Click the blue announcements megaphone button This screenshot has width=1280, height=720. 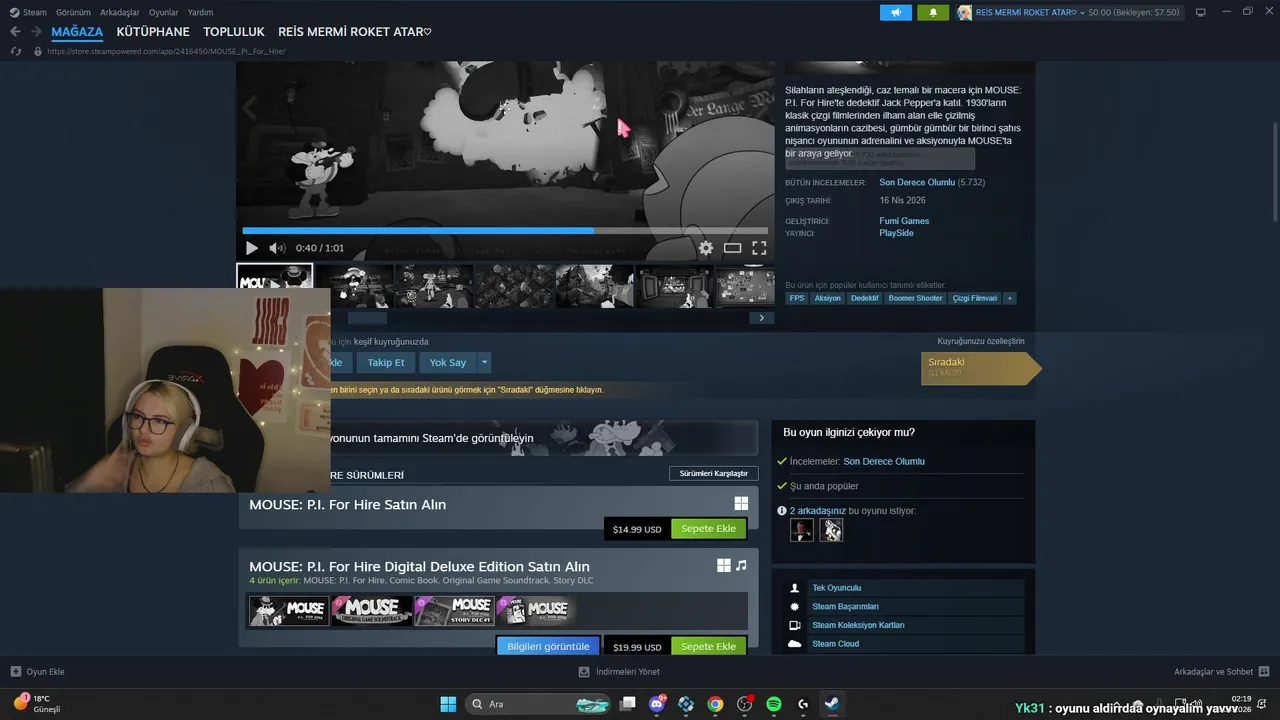[896, 12]
